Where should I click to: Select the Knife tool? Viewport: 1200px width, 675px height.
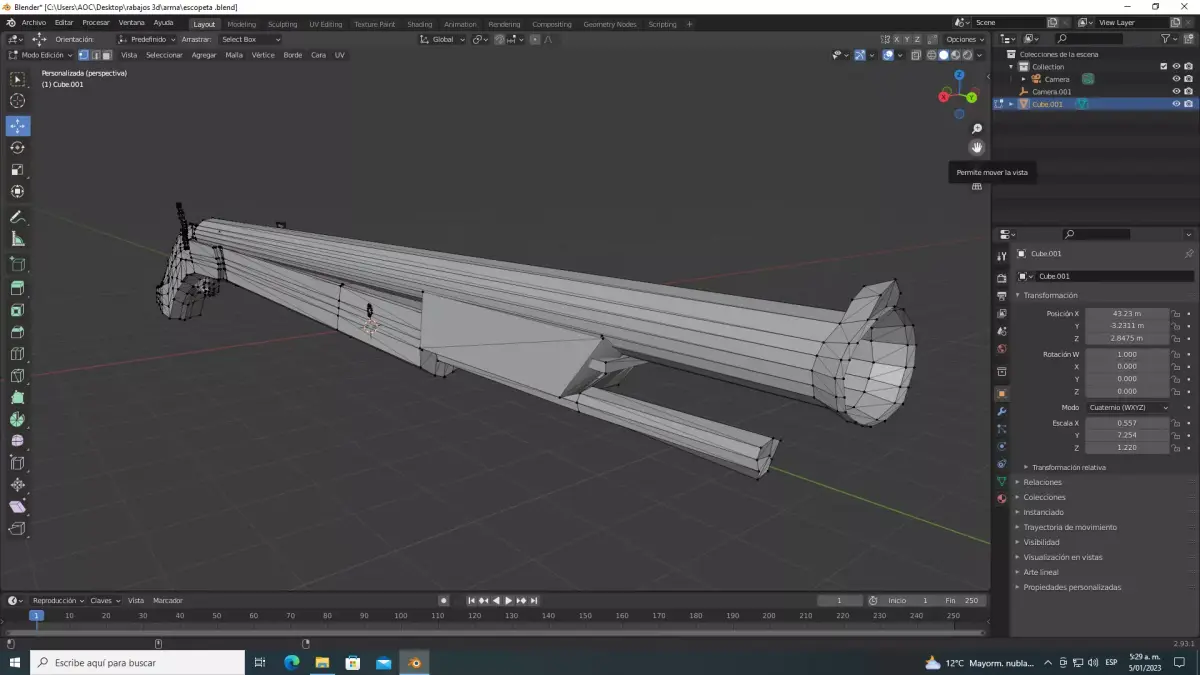(x=18, y=376)
